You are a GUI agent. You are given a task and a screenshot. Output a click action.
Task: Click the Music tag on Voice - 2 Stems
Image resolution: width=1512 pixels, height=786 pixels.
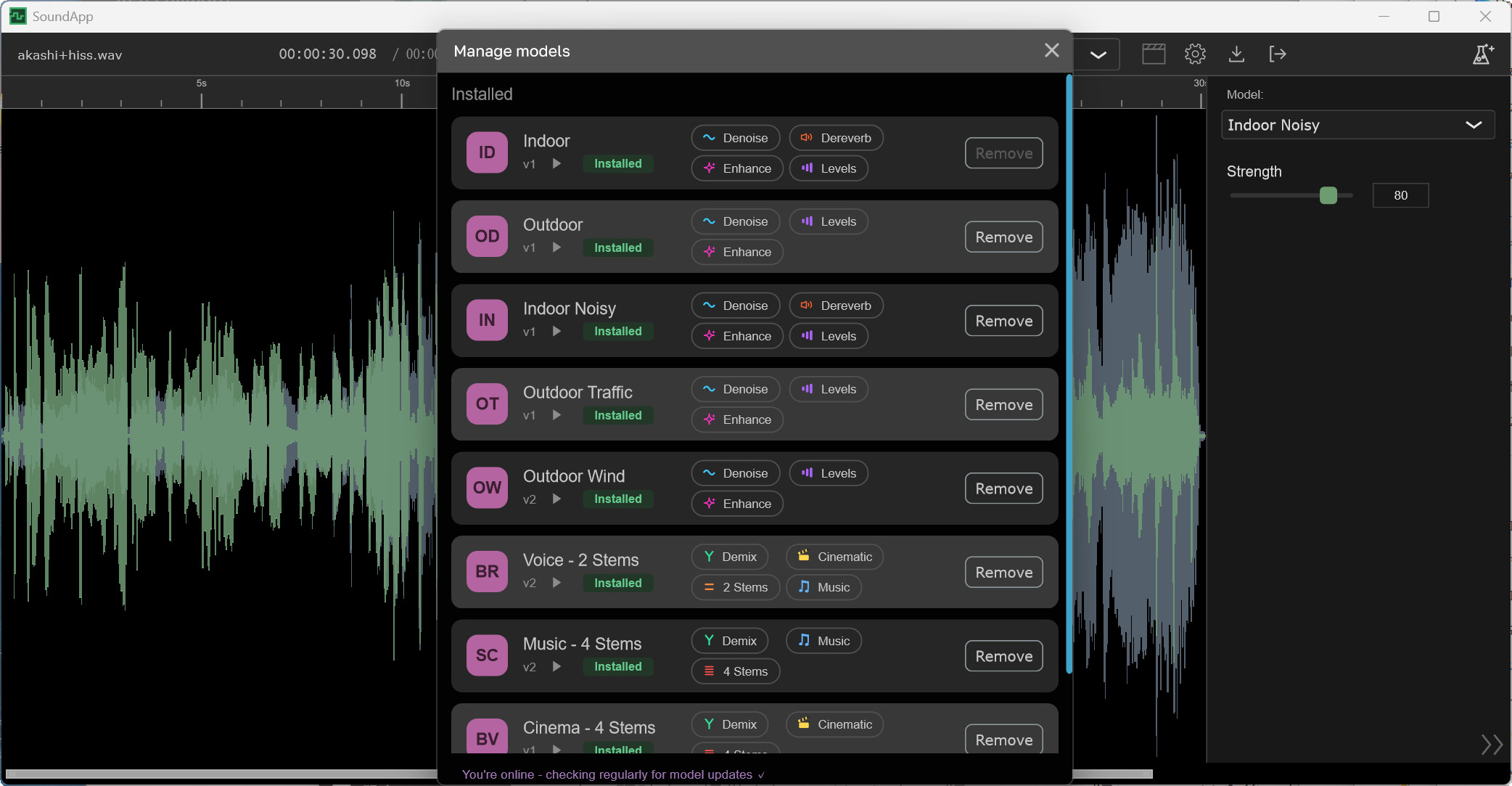(x=823, y=587)
